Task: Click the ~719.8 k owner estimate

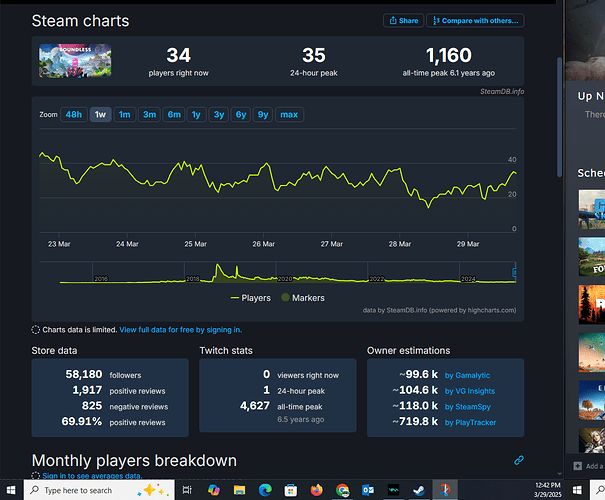Action: pos(415,421)
